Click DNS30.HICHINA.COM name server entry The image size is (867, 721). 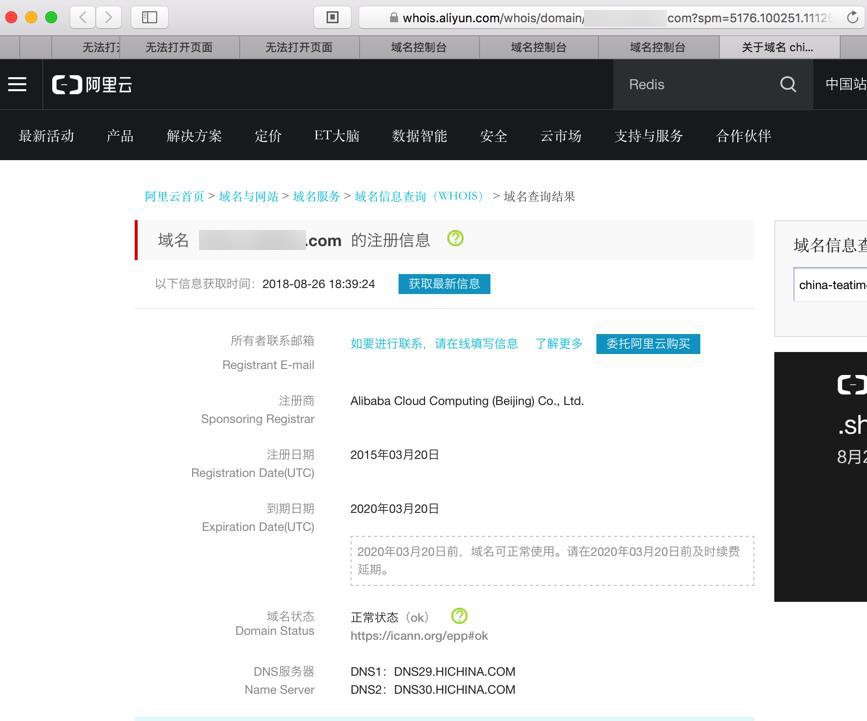[x=455, y=689]
